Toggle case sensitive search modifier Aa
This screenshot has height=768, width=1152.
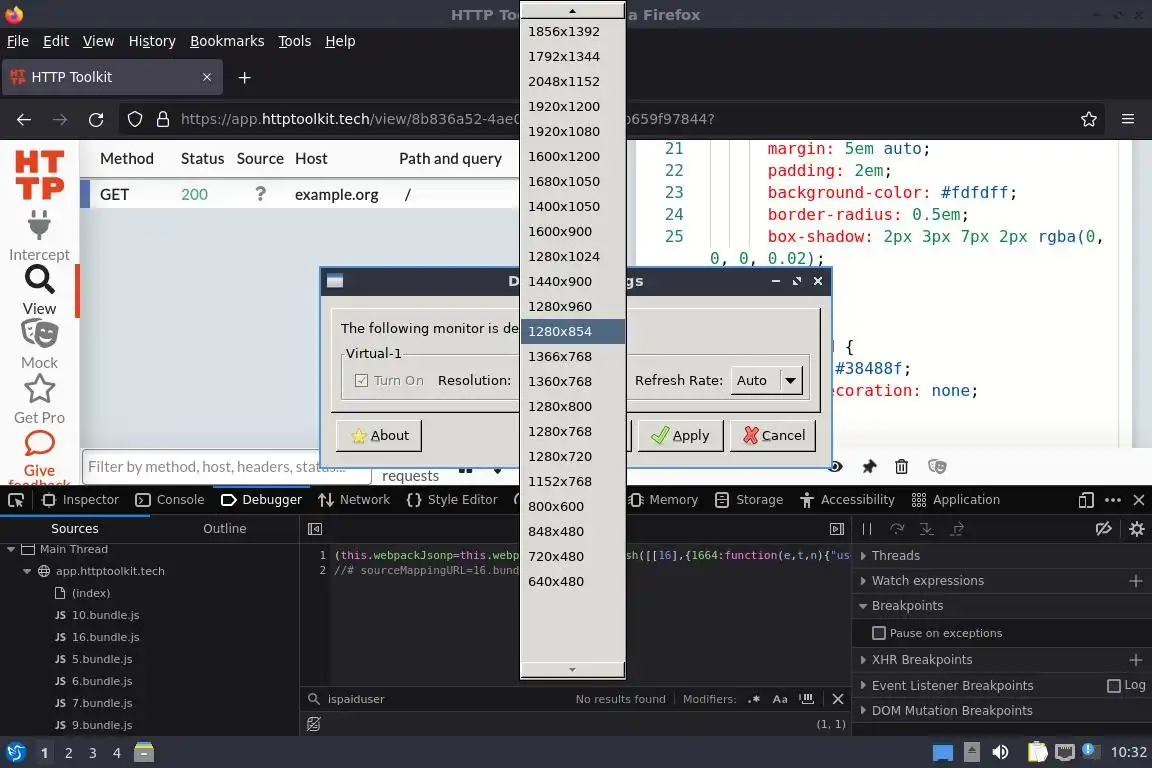click(780, 699)
